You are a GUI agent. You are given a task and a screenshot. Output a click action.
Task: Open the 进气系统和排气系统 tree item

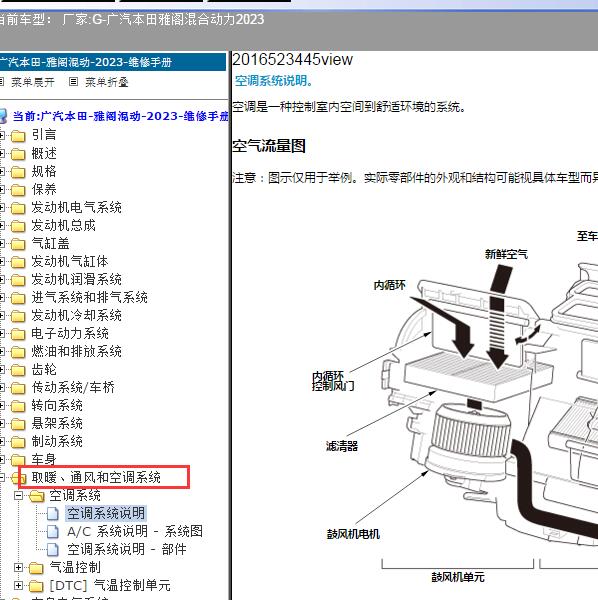90,297
